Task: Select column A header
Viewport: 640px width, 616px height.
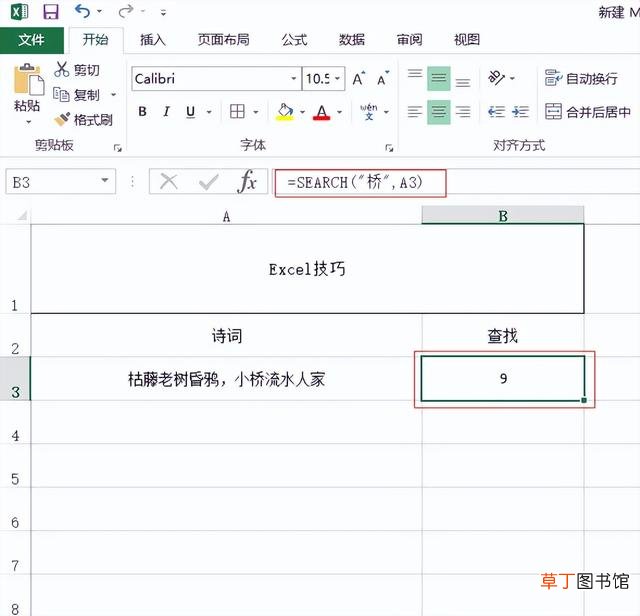Action: coord(226,216)
